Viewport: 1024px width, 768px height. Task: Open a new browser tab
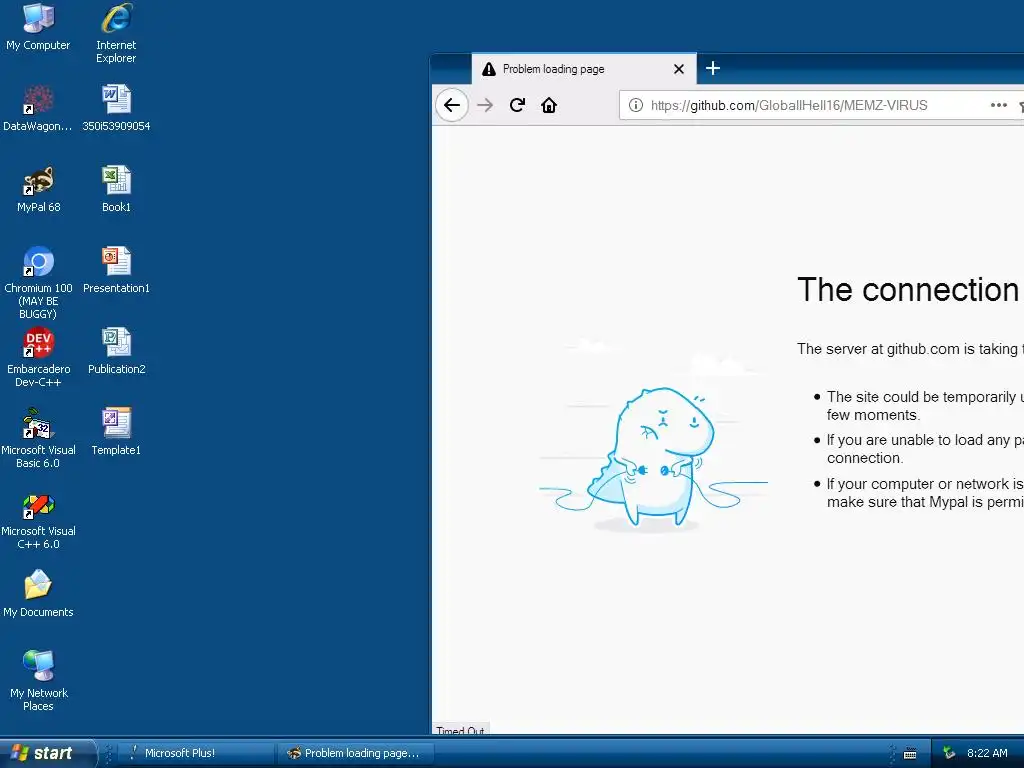(x=713, y=69)
